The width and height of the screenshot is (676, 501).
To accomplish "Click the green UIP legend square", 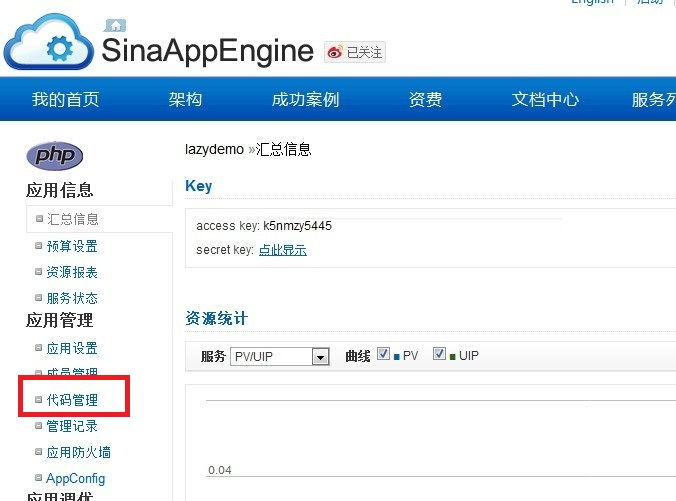I will tap(453, 356).
